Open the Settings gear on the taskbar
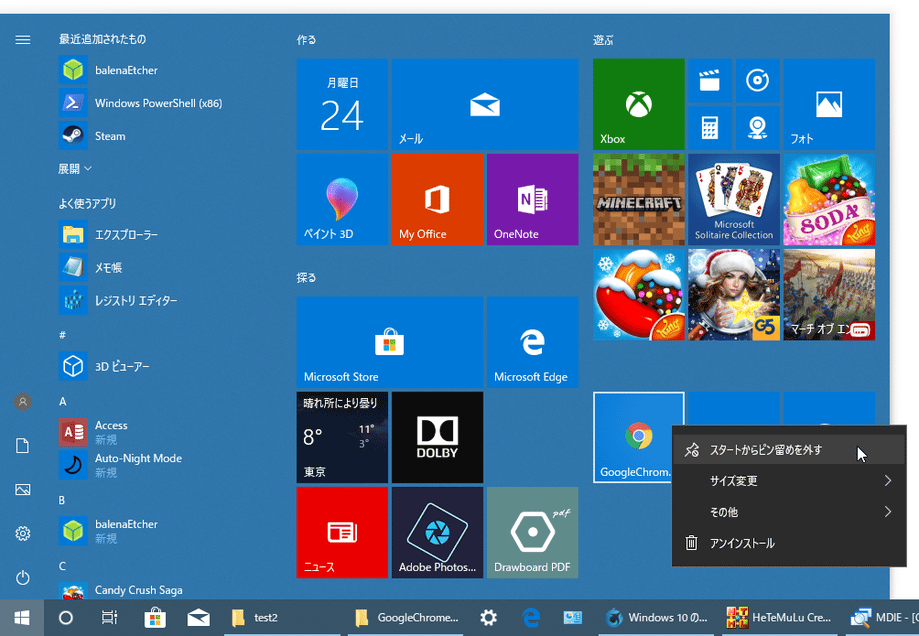This screenshot has width=919, height=636. (488, 617)
